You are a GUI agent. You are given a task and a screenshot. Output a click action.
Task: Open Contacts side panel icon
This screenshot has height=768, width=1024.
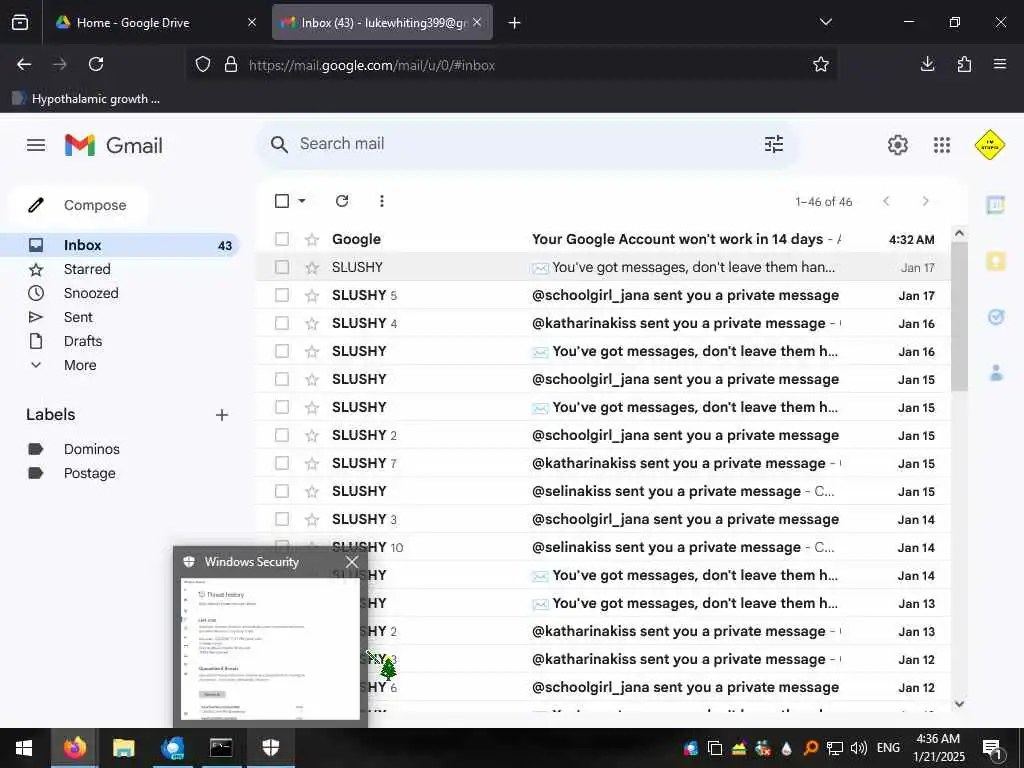995,373
